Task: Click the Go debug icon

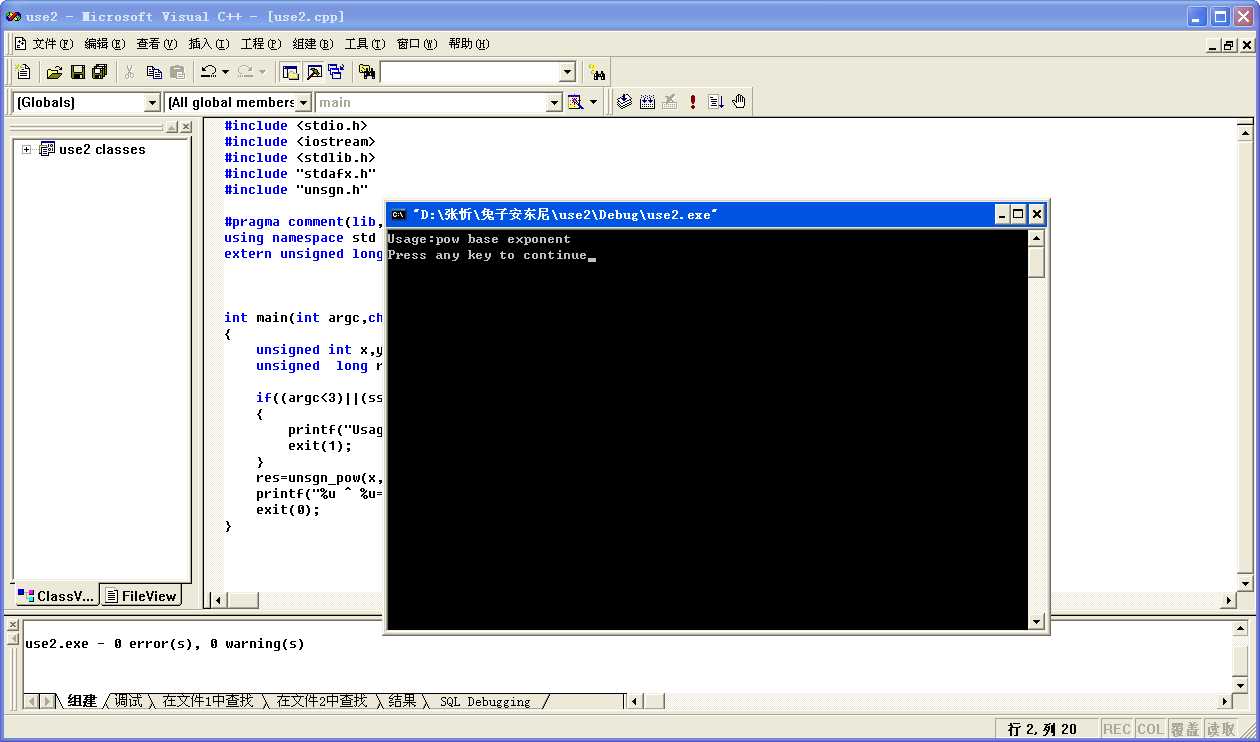Action: [716, 102]
